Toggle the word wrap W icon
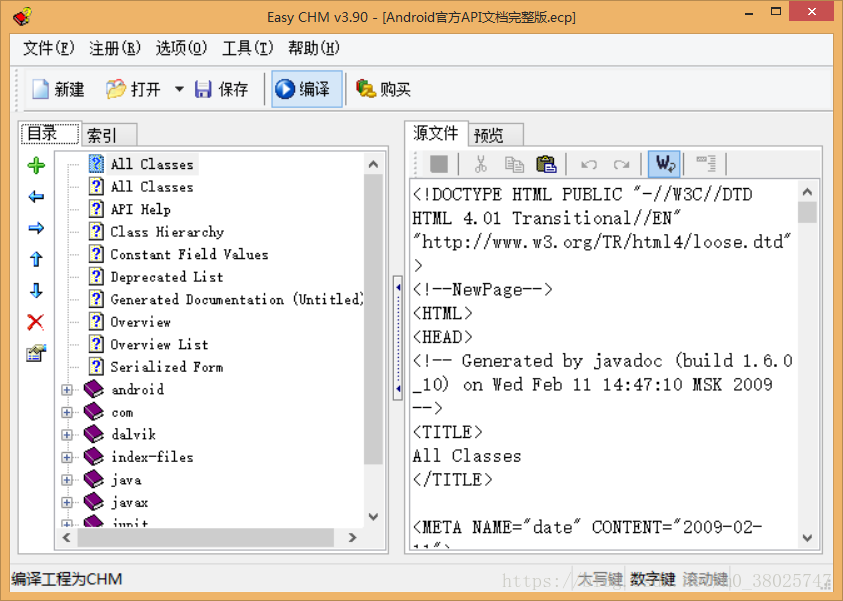Image resolution: width=843 pixels, height=601 pixels. tap(665, 164)
